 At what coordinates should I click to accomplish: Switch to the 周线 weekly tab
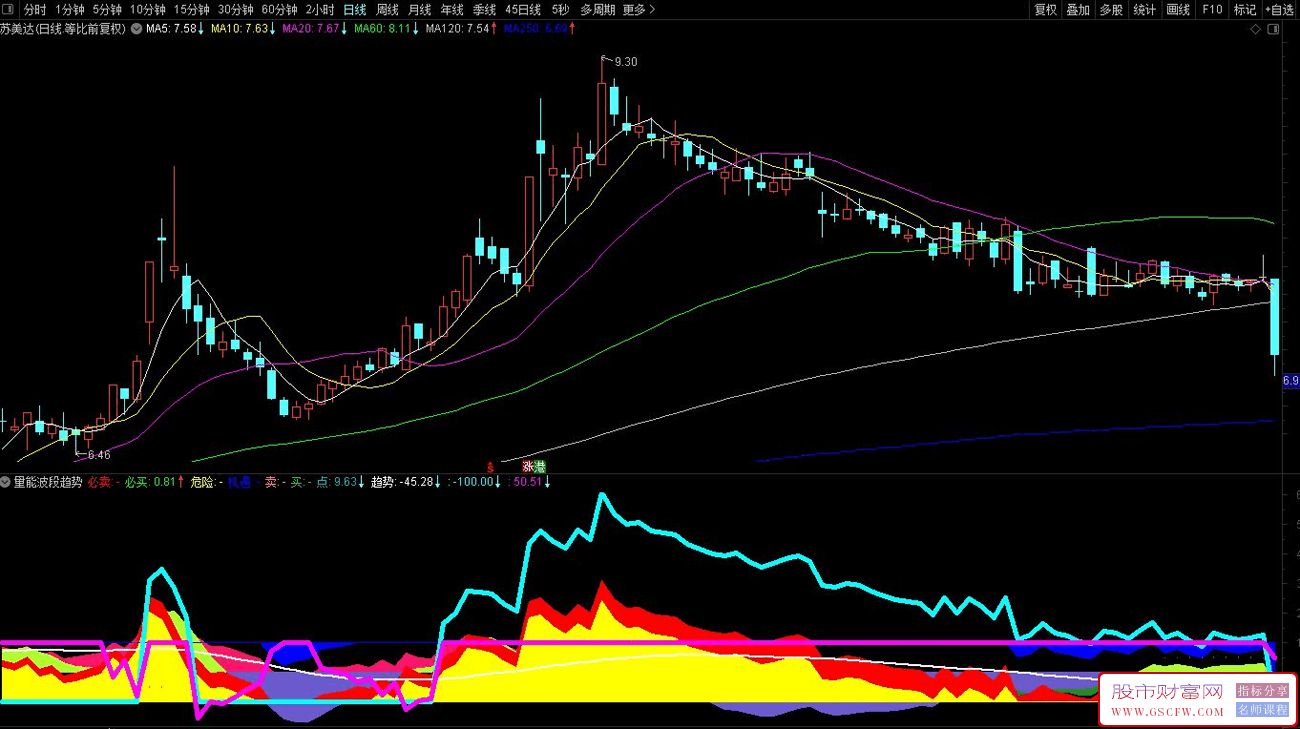click(387, 10)
